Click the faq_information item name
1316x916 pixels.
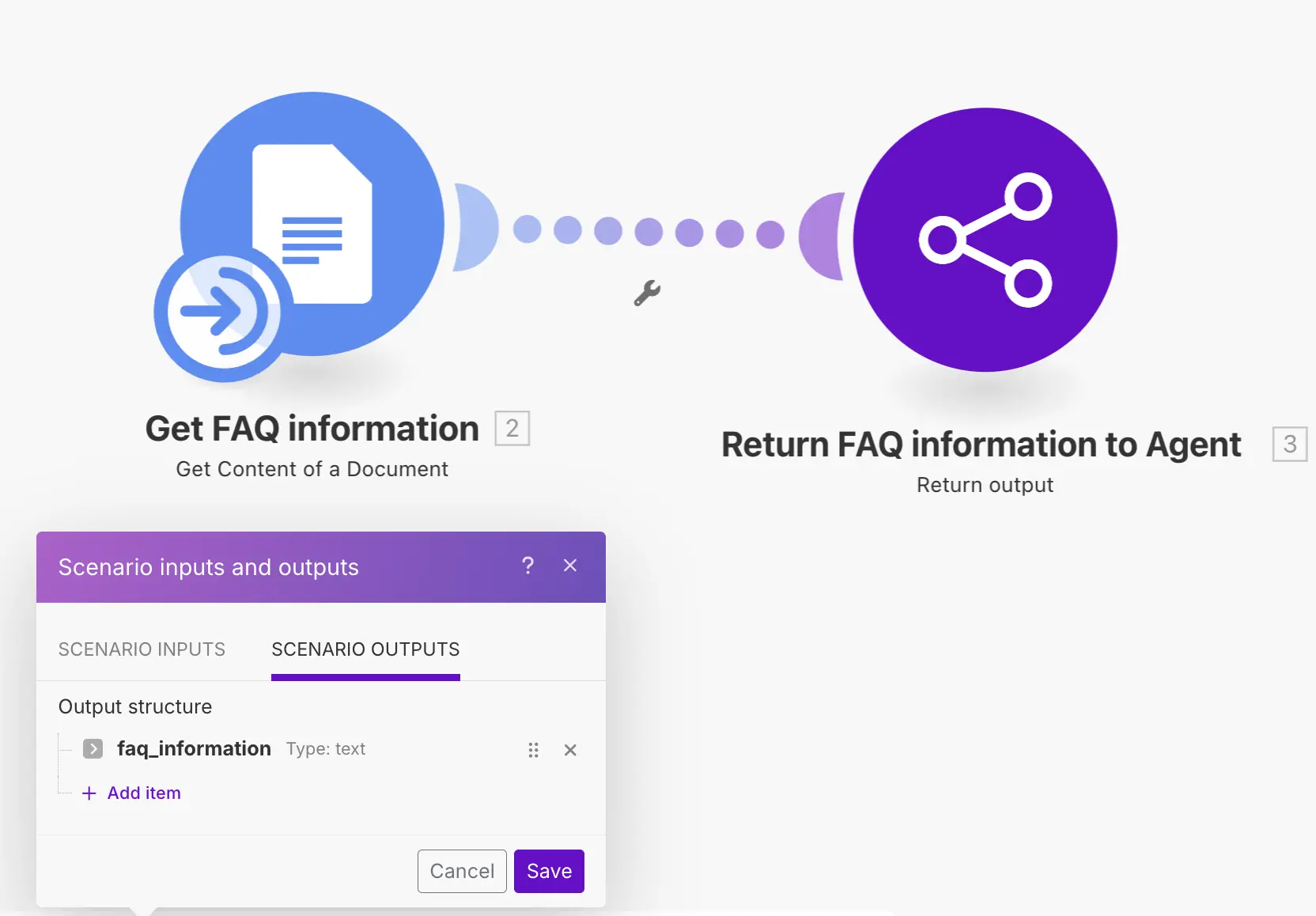[x=194, y=748]
